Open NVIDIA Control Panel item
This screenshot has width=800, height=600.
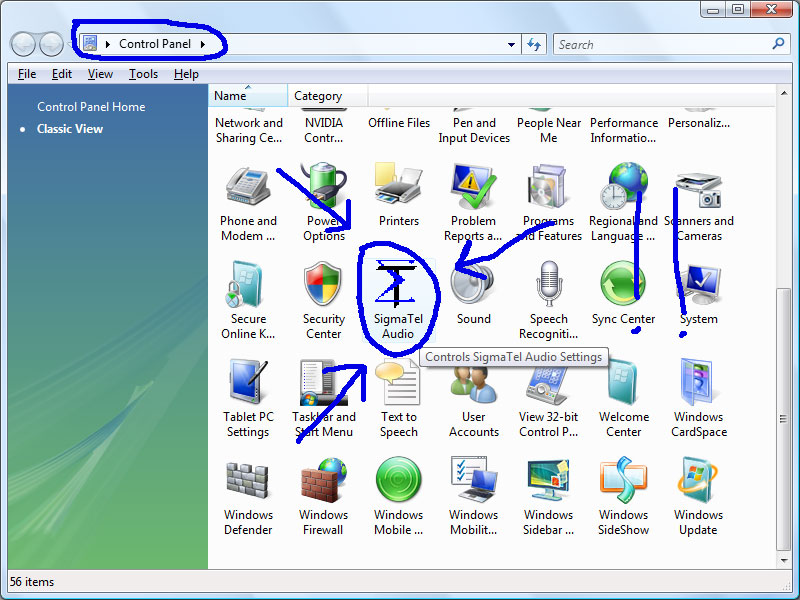tap(323, 128)
